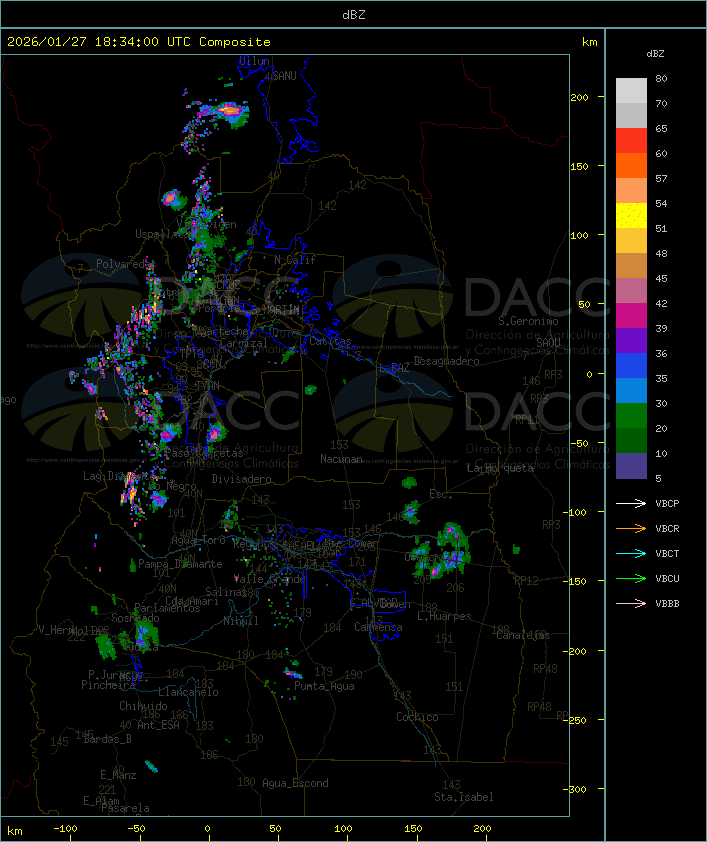Viewport: 707px width, 842px height.
Task: Click the -300 tick on vertical axis
Action: (577, 789)
